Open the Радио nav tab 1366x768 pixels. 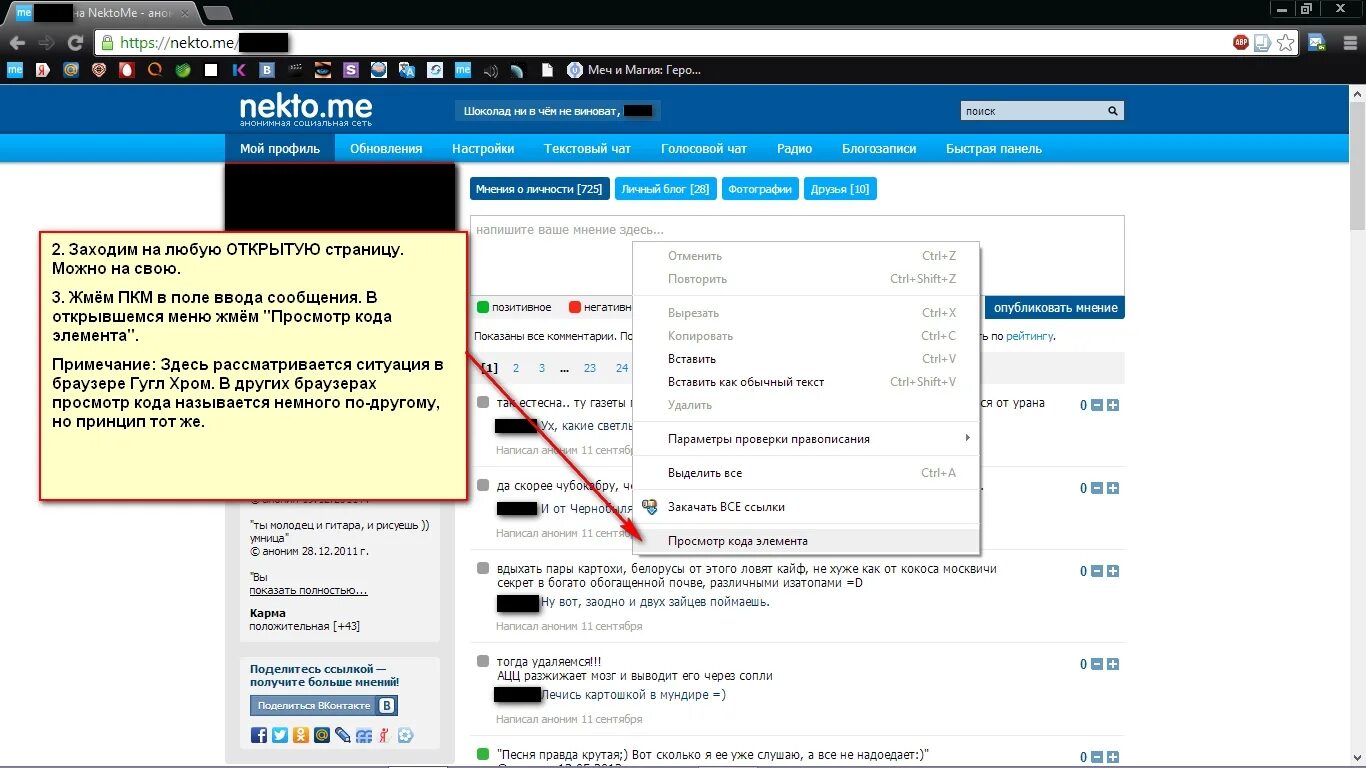(x=794, y=148)
